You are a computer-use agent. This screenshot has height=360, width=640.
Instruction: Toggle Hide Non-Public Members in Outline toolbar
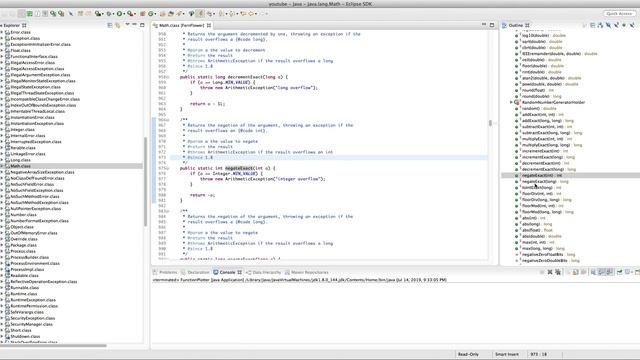[x=624, y=25]
